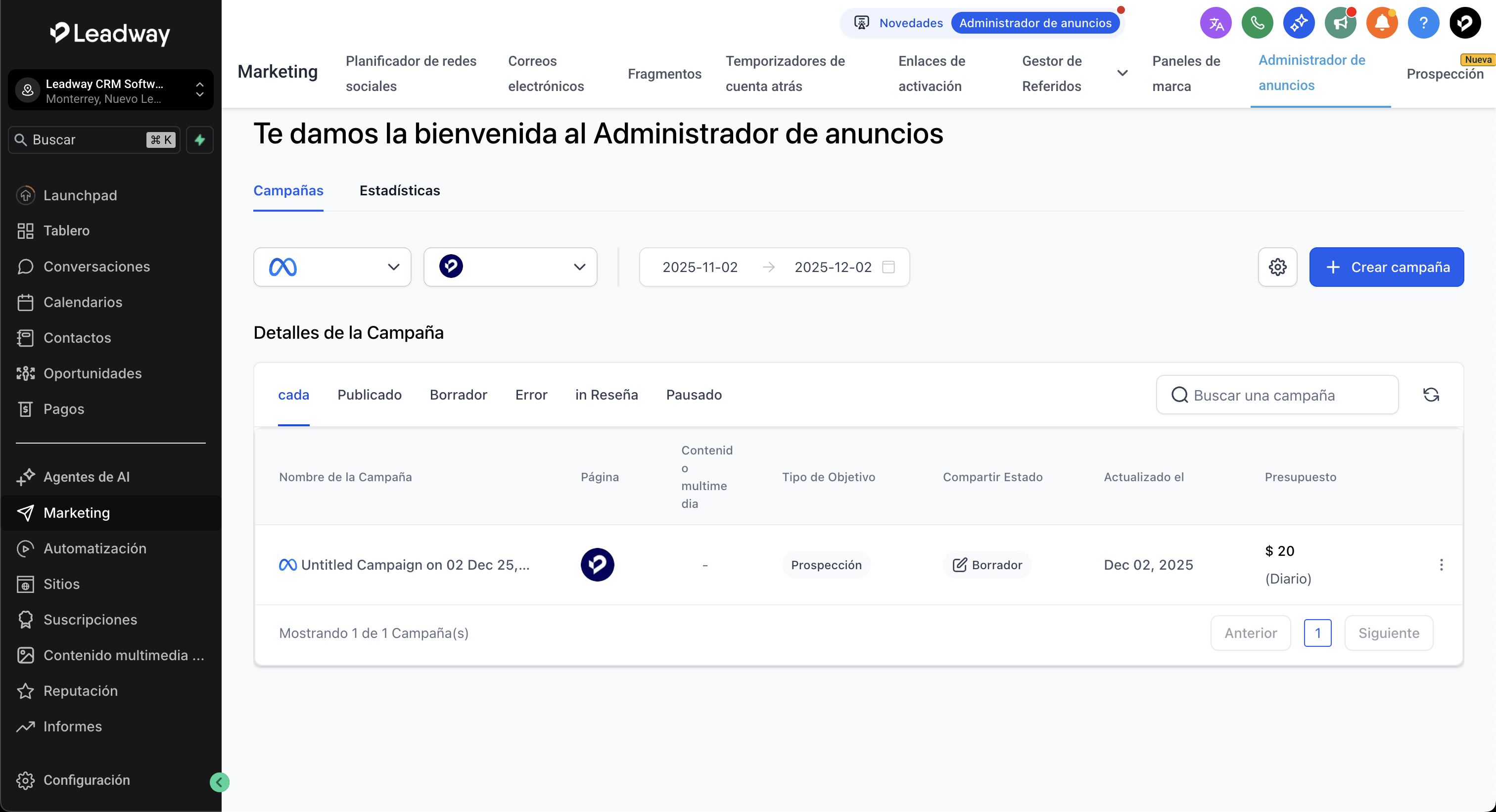Collapse the sidebar with green arrow
Screen dimensions: 1496x812
click(x=219, y=782)
